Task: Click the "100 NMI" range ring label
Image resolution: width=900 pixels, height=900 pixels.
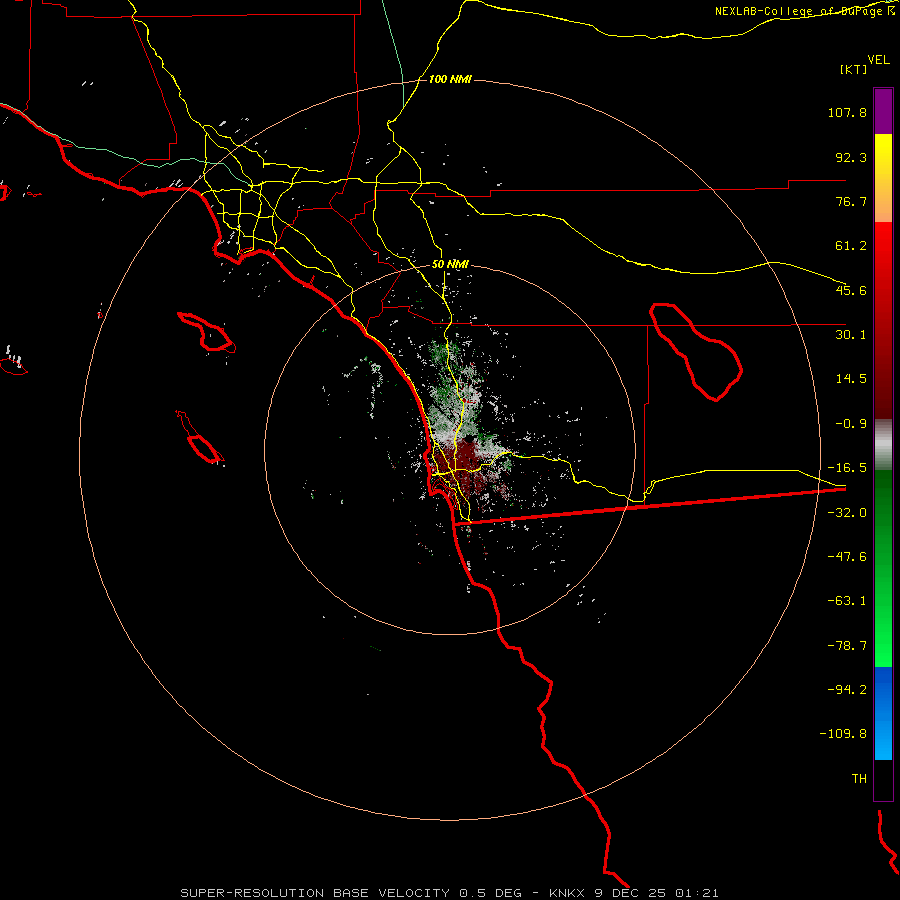Action: click(x=450, y=79)
